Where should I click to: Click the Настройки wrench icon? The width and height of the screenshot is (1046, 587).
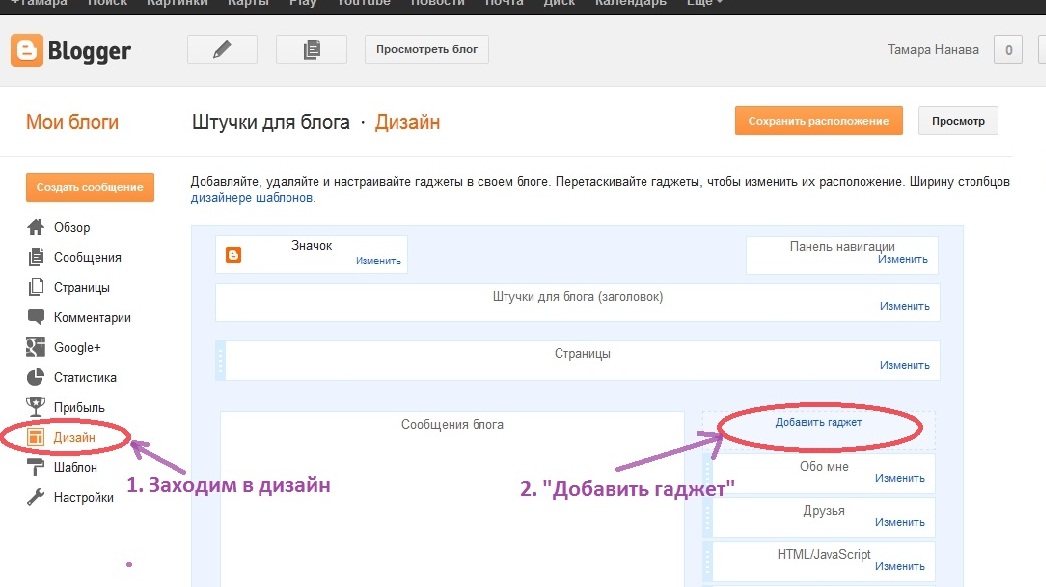click(35, 497)
